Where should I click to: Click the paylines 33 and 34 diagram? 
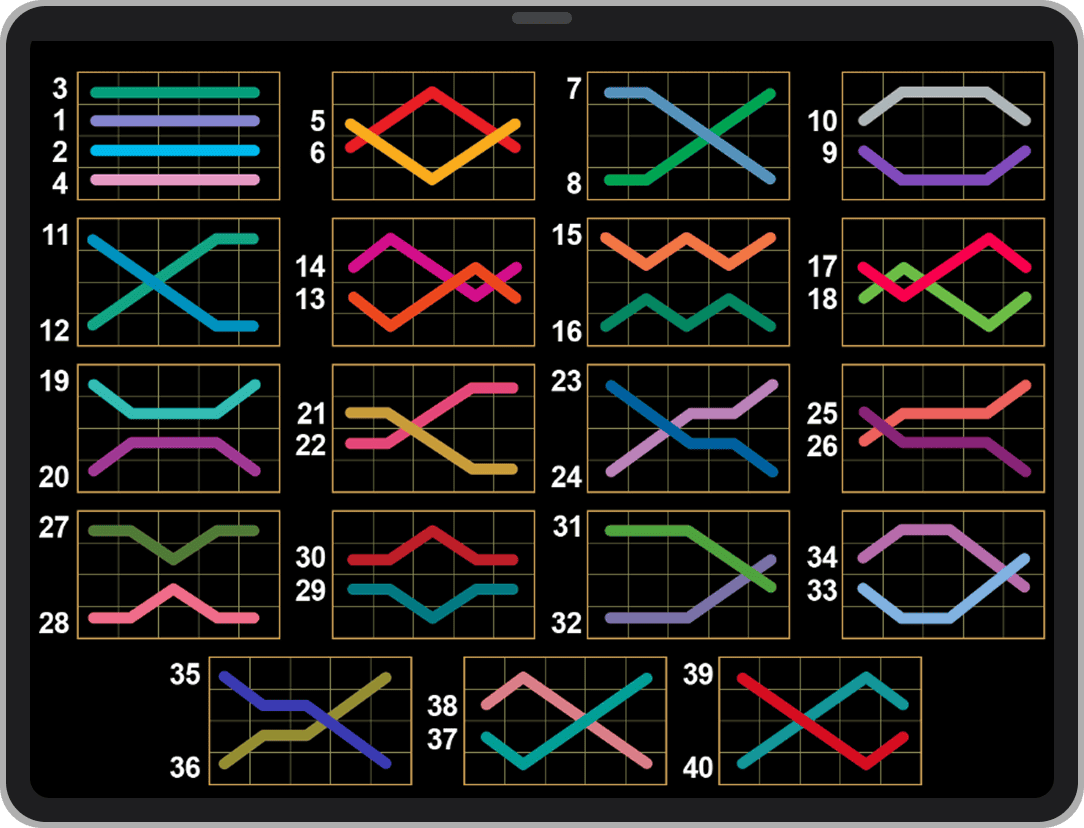tap(943, 574)
